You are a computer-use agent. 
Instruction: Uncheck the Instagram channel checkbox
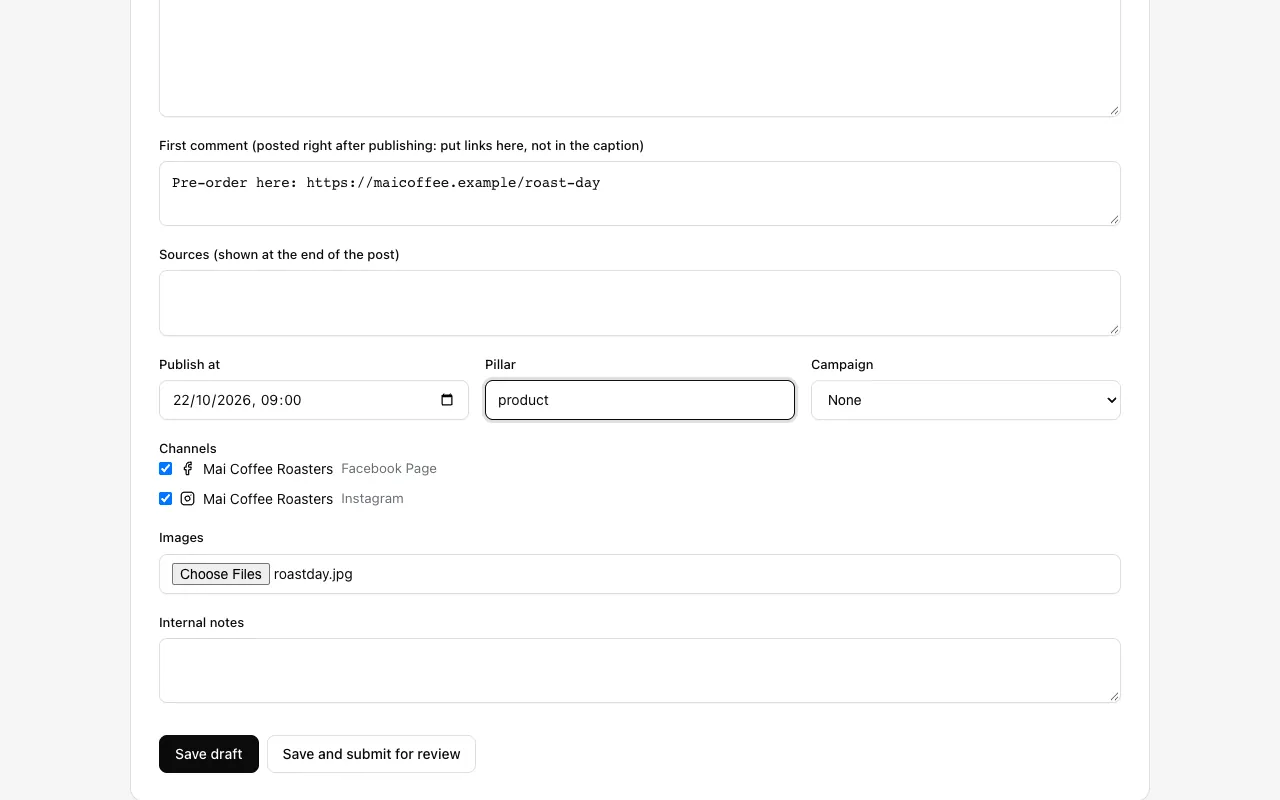[166, 499]
